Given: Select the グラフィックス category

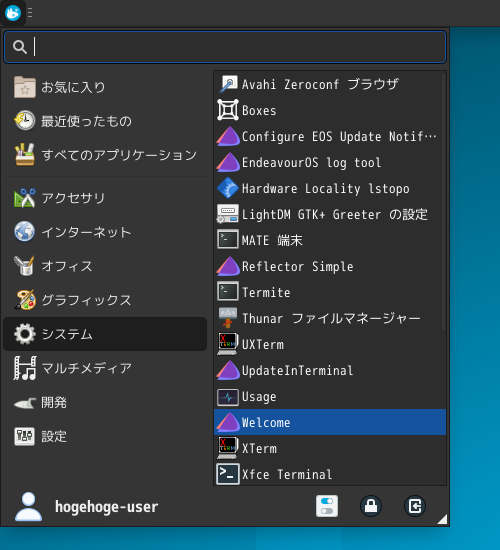Looking at the screenshot, I should click(105, 300).
